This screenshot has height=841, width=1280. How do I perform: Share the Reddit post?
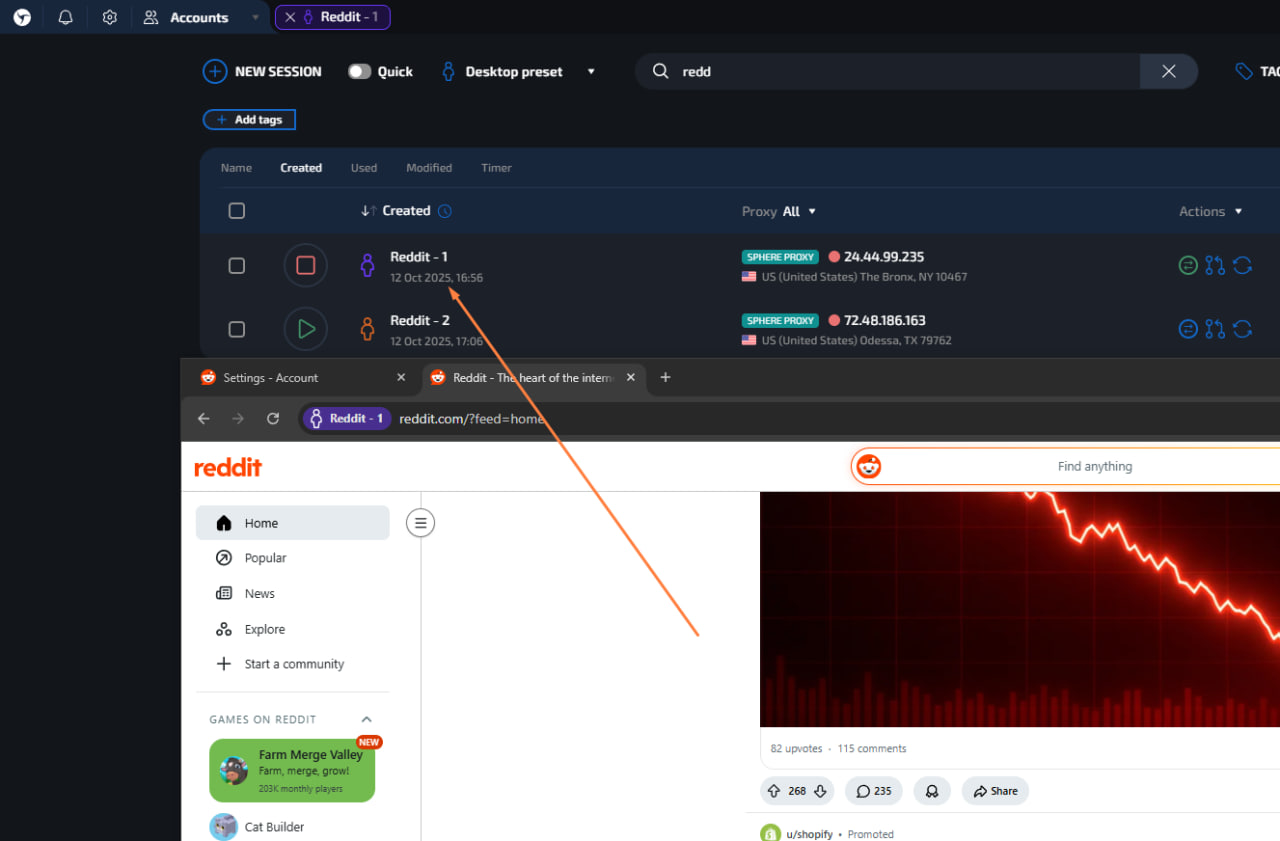[x=995, y=791]
